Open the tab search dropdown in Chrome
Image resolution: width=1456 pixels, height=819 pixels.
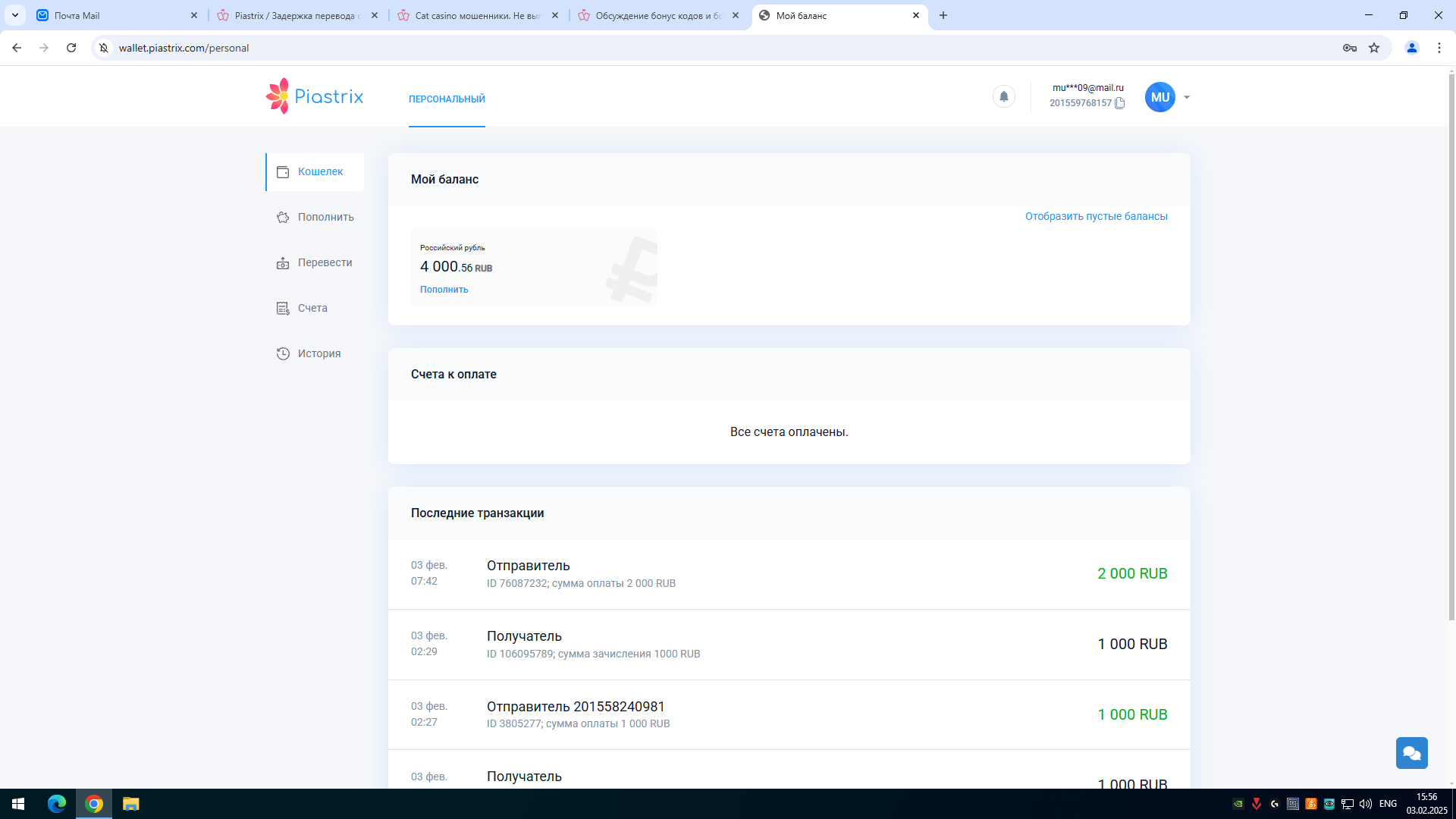[14, 15]
